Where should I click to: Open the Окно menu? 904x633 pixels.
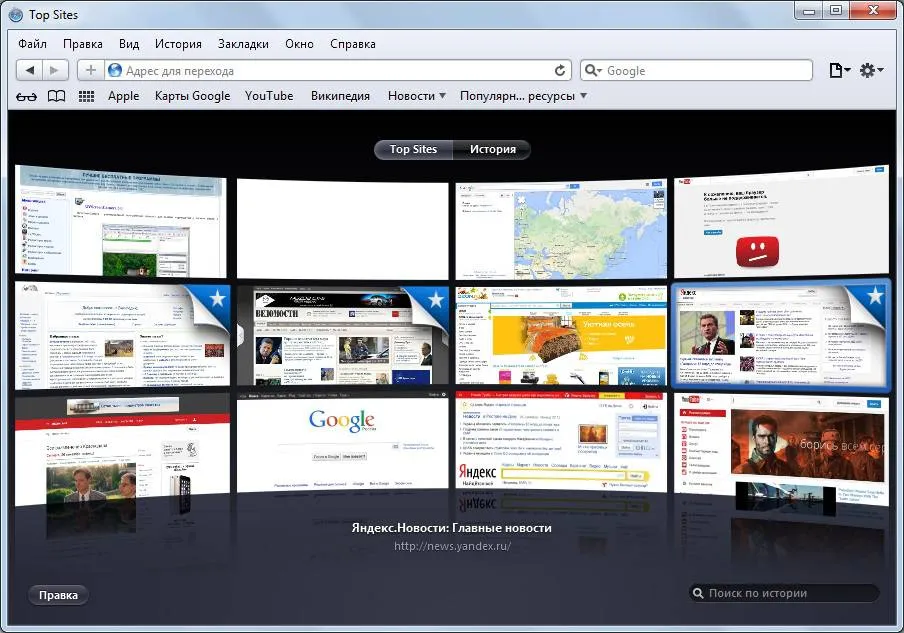pyautogui.click(x=299, y=44)
